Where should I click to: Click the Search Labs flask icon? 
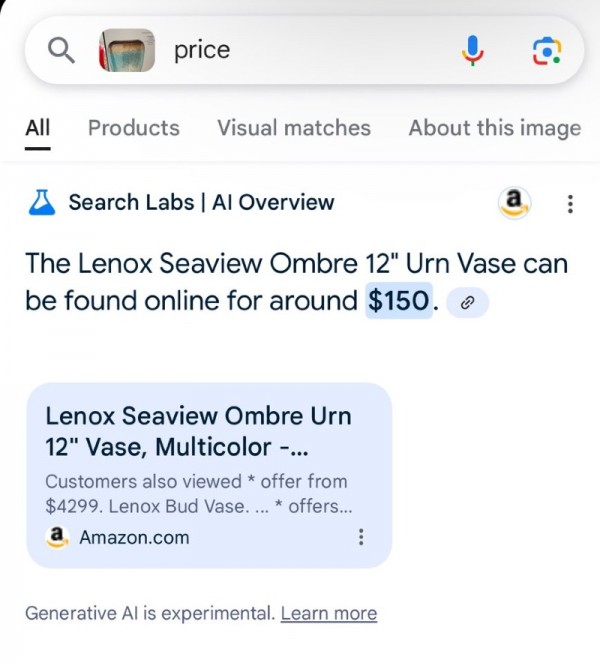pyautogui.click(x=41, y=203)
